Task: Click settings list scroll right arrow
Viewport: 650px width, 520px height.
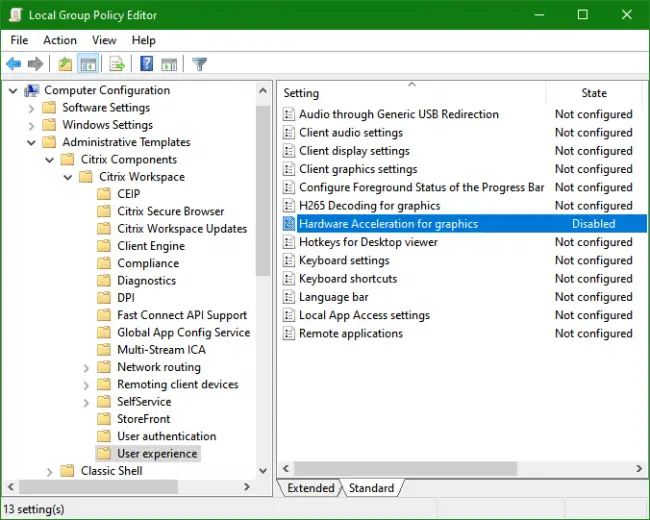Action: click(x=639, y=469)
